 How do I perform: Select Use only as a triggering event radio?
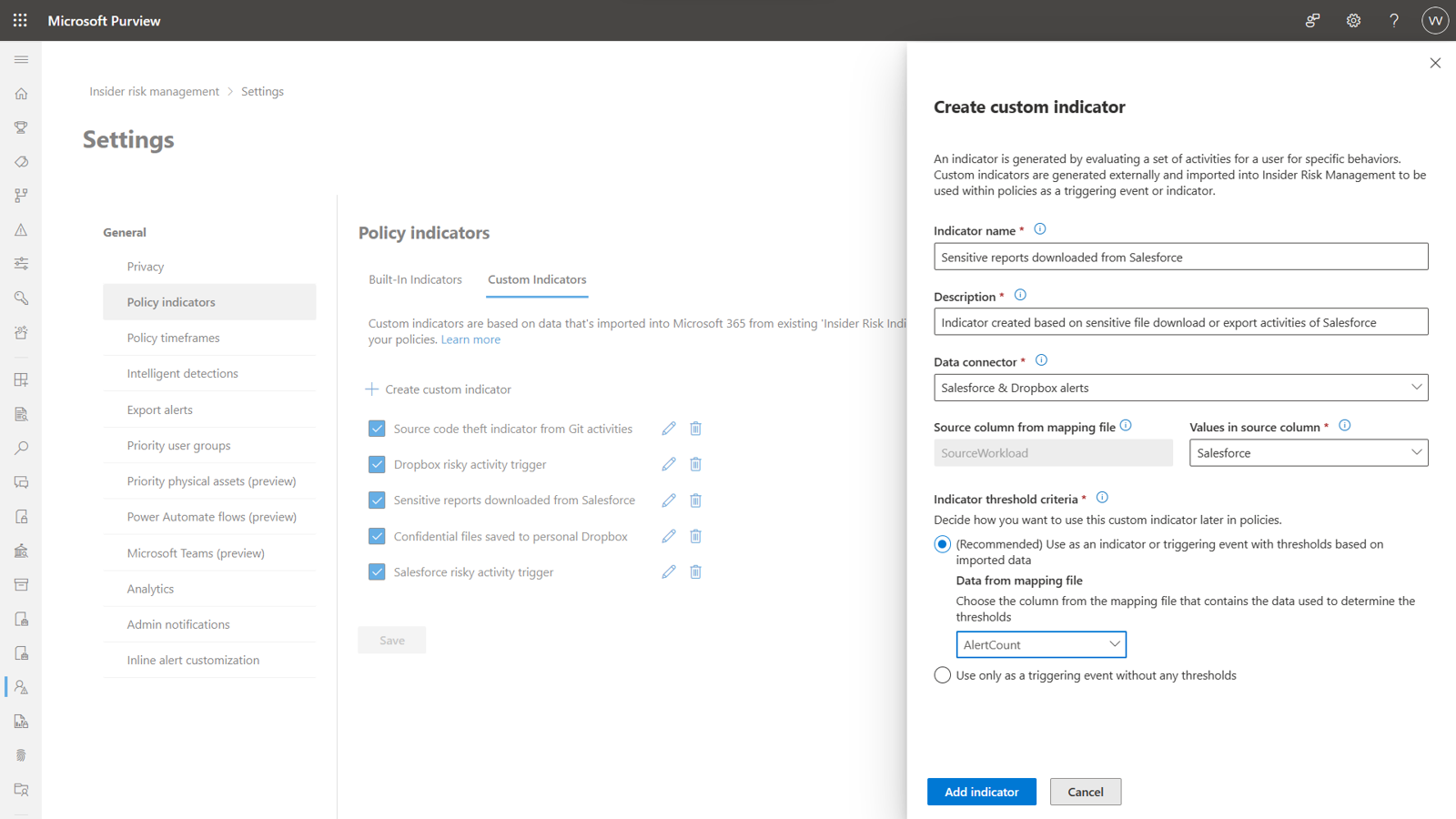click(943, 675)
